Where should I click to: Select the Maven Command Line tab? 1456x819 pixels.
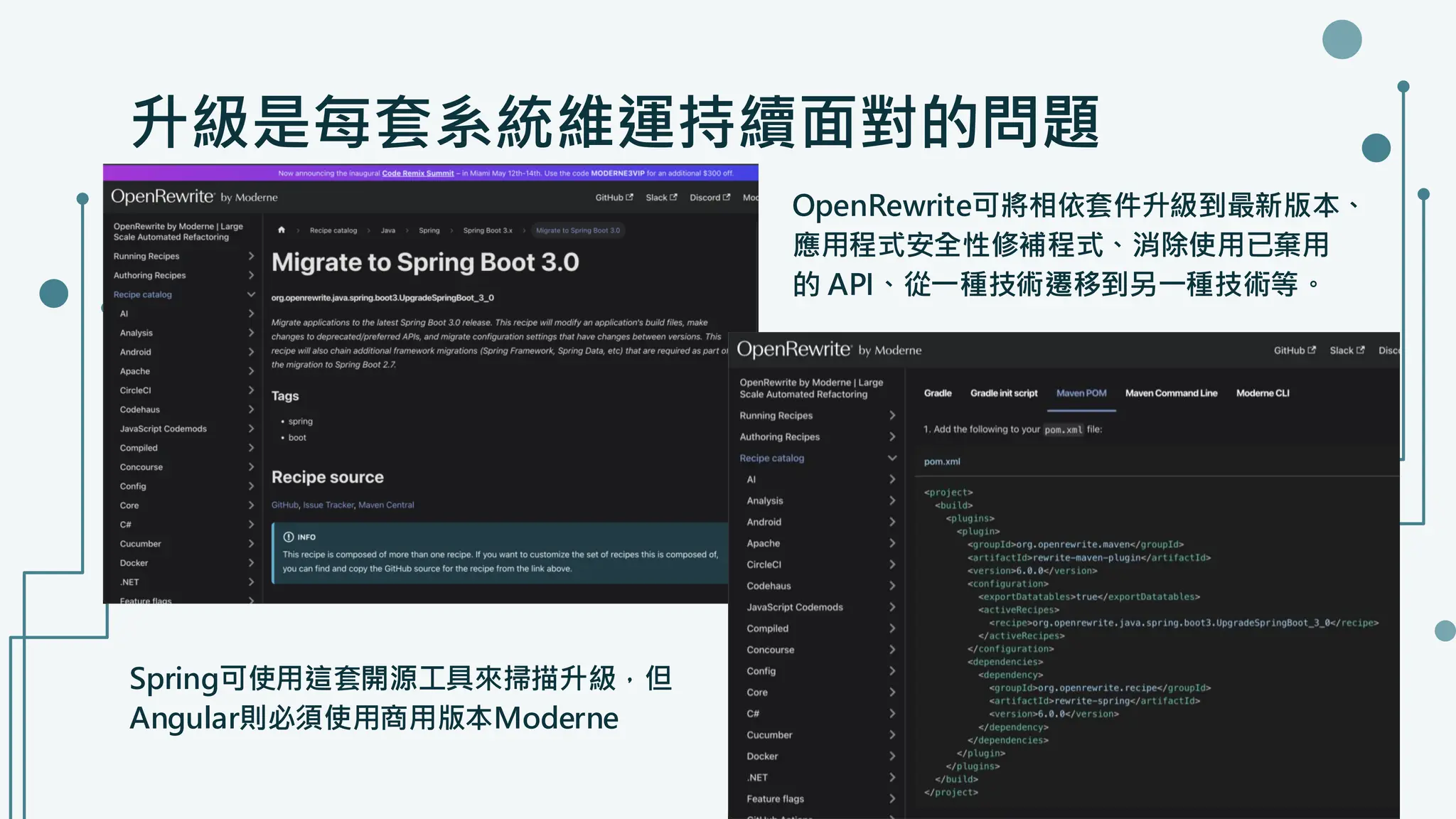point(1171,393)
